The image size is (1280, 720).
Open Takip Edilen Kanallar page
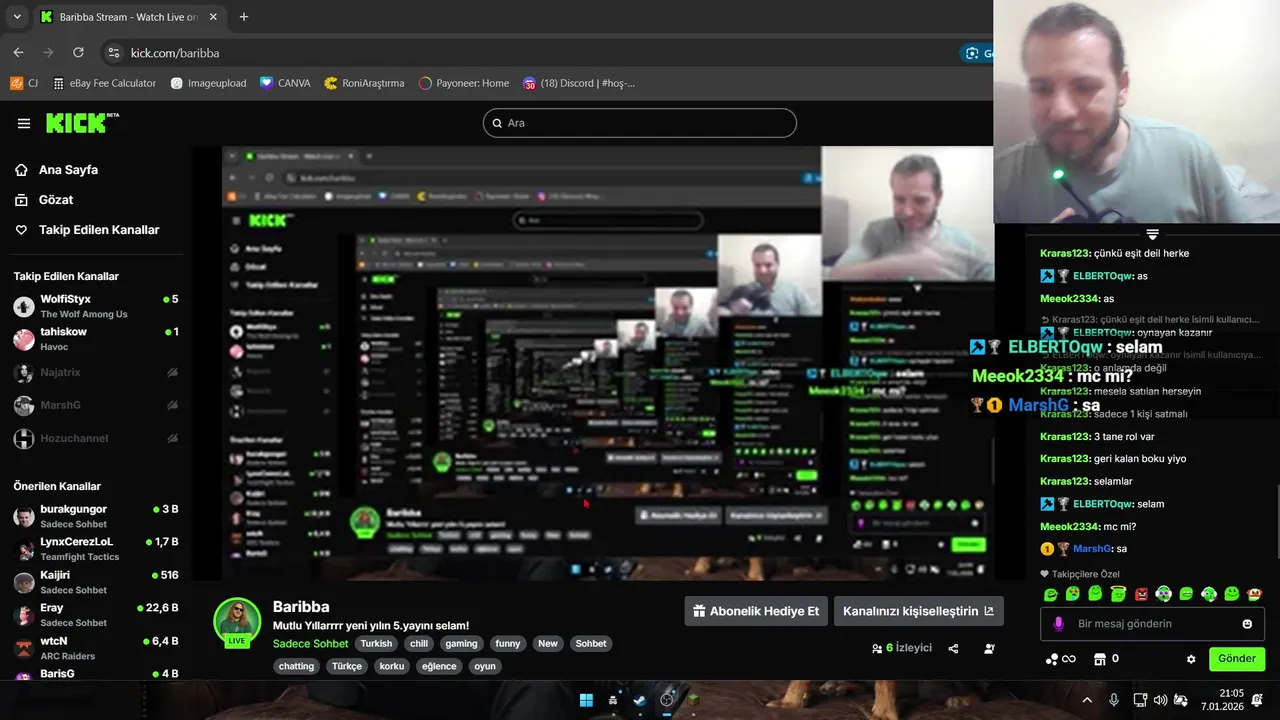click(88, 230)
